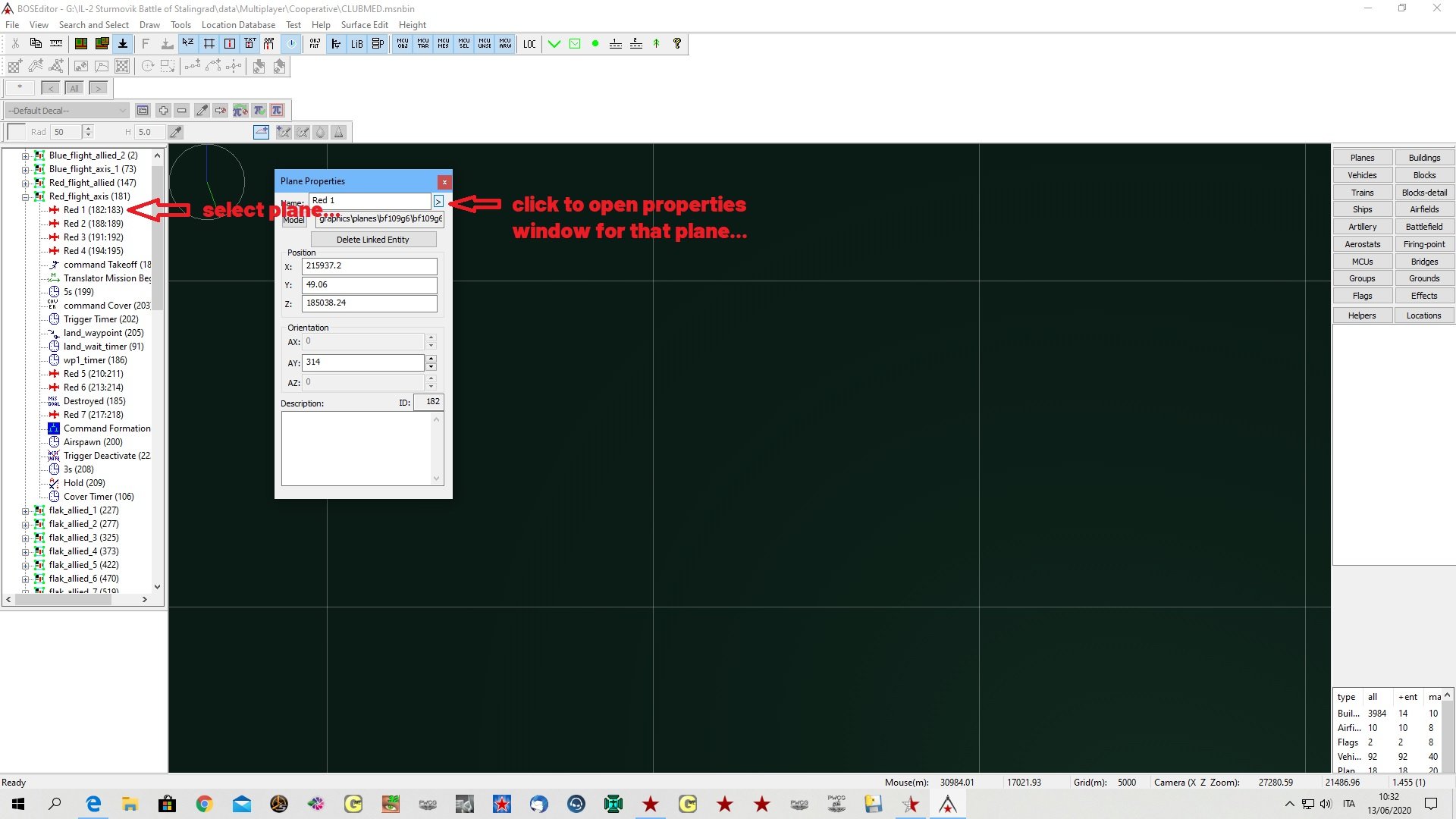Click the question mark help icon

677,44
